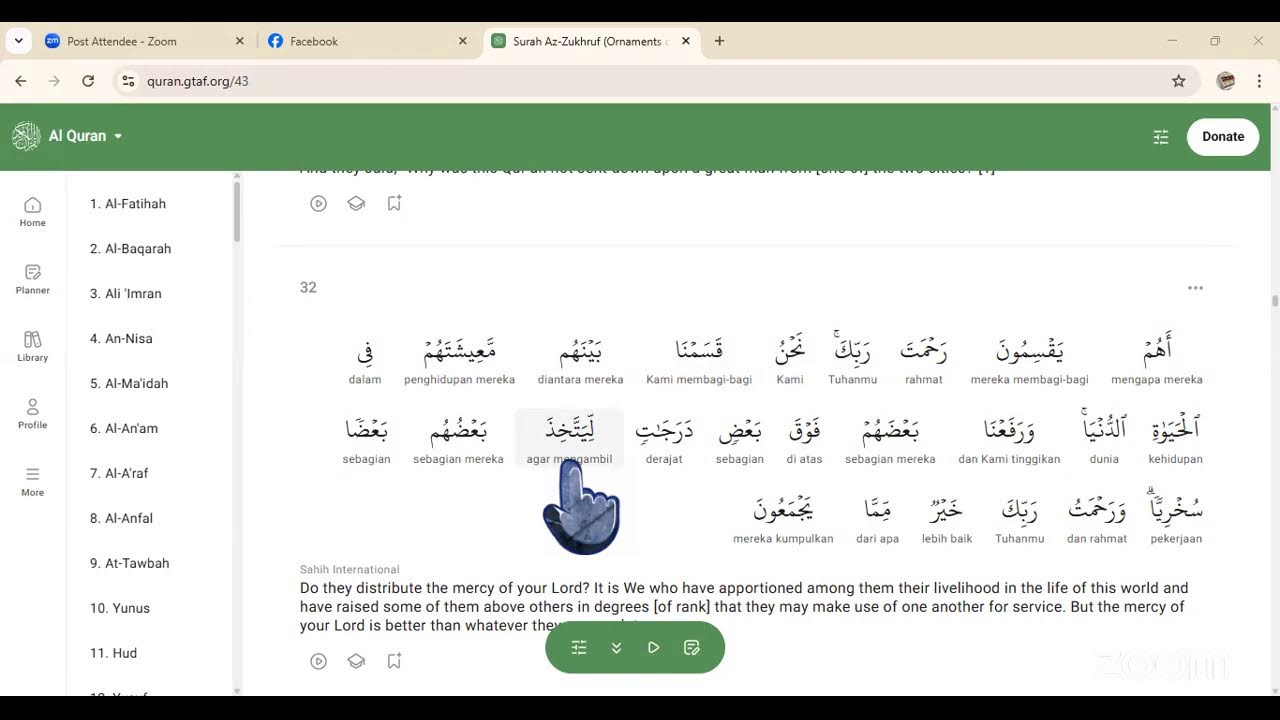Click Arabic word translated 'dan Kami tinggikan'

[x=1009, y=430]
